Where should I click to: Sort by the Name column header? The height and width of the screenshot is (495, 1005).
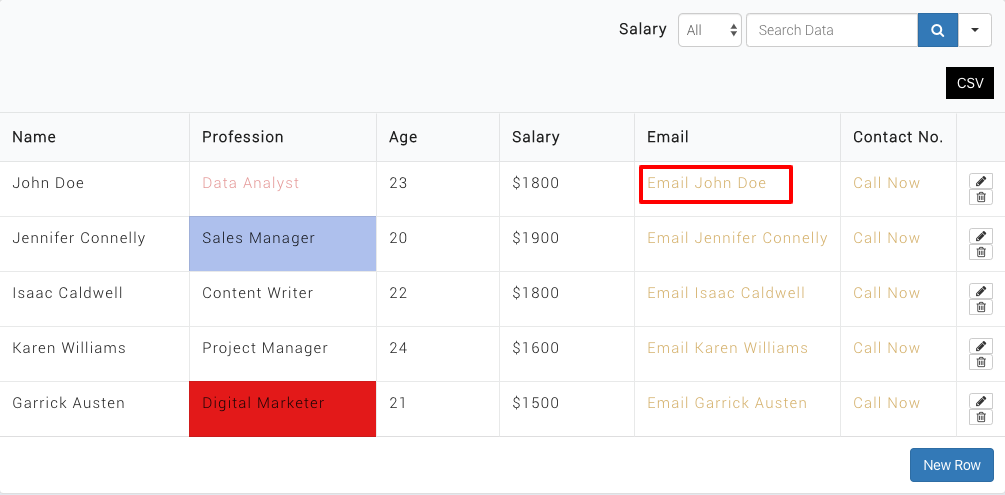pos(34,137)
